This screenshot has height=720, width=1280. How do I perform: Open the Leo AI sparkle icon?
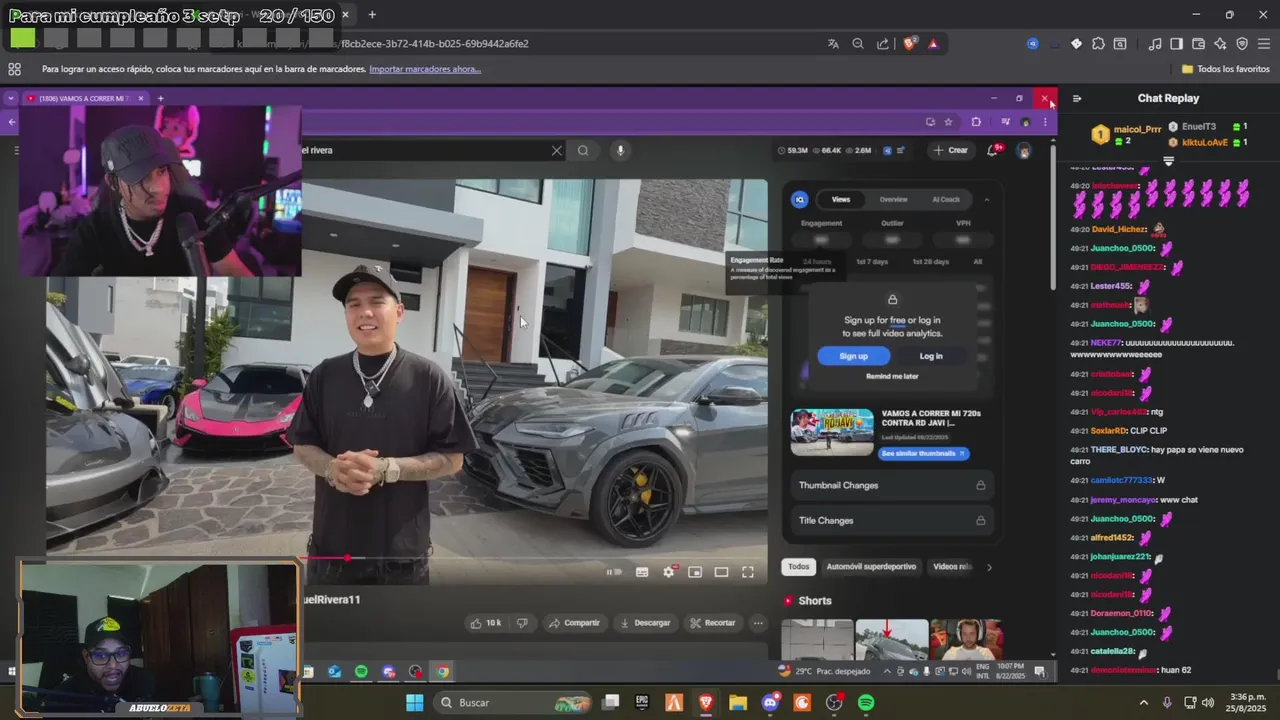coord(1220,44)
